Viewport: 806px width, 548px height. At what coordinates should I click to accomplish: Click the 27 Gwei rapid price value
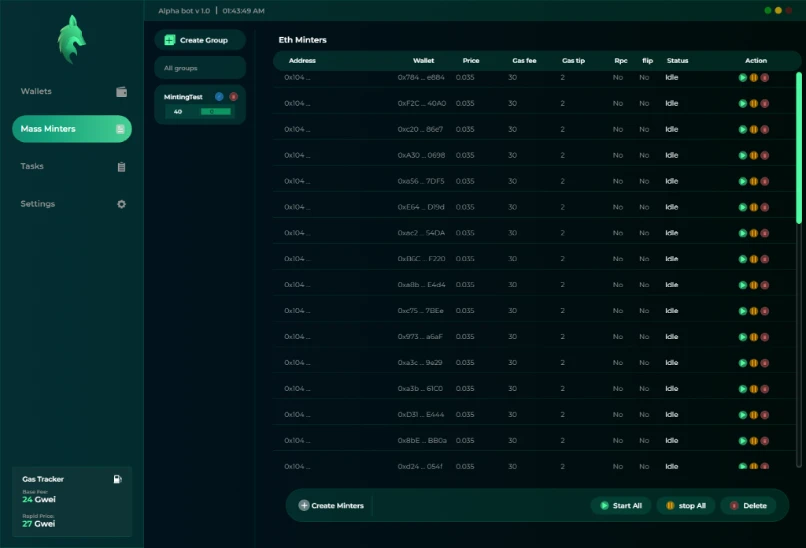pos(39,524)
